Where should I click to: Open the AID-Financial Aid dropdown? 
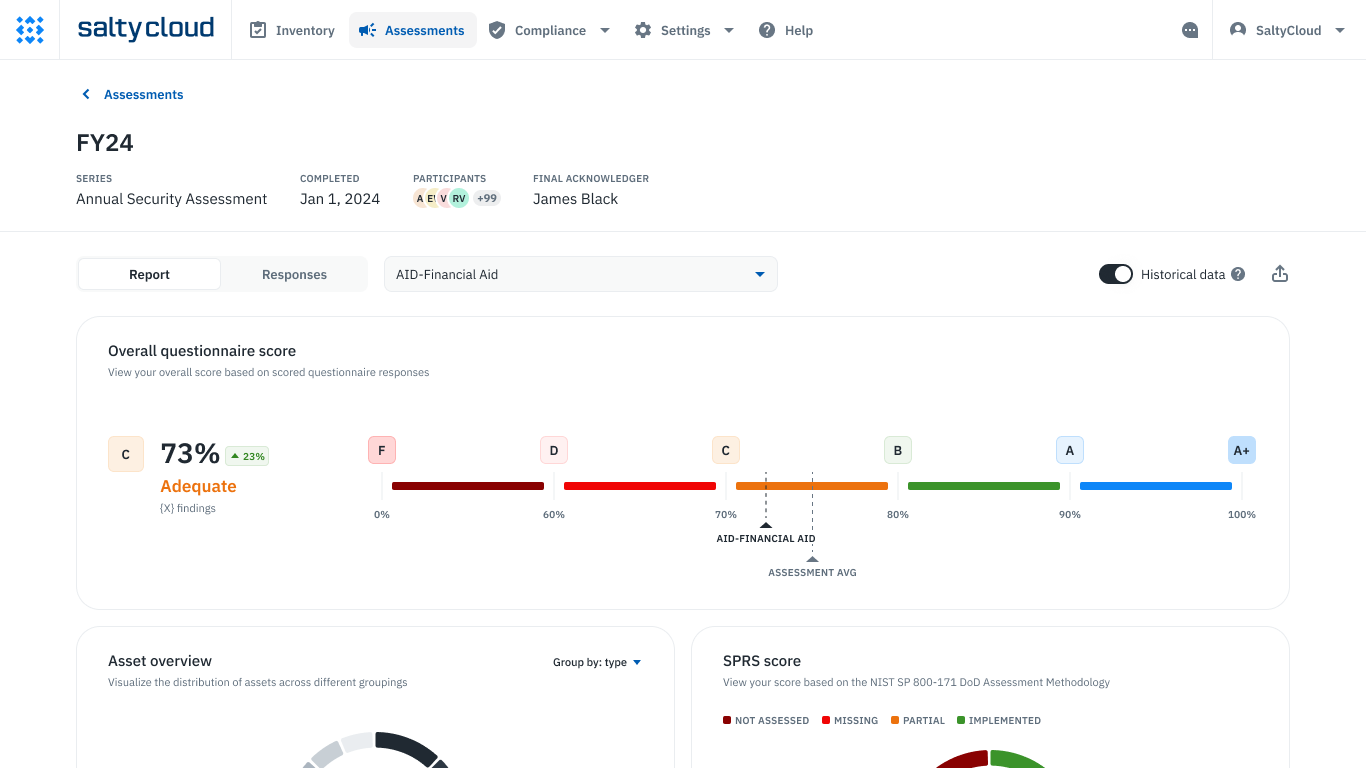tap(580, 274)
